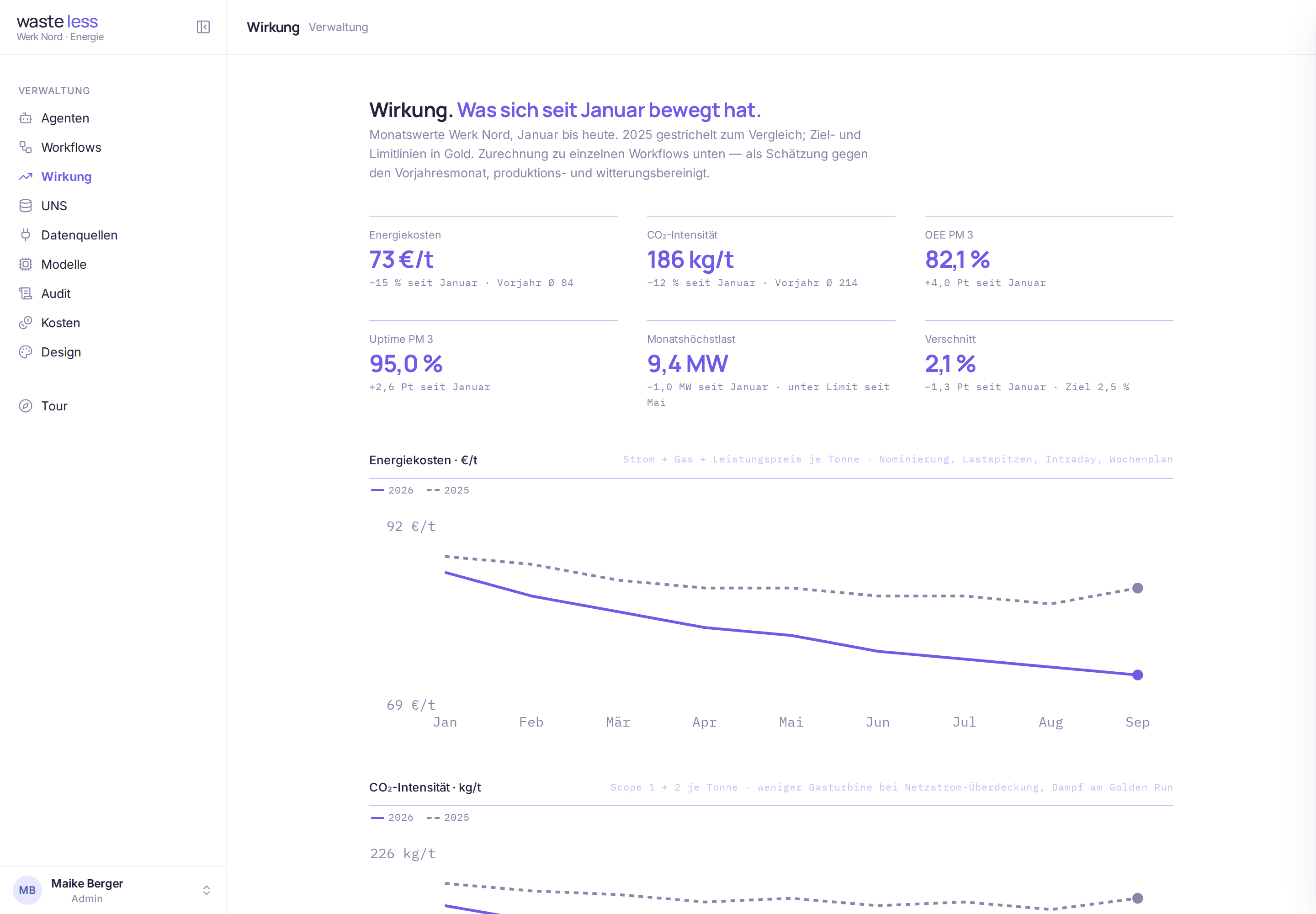Click the VERWALTUNG section header in sidebar

pyautogui.click(x=54, y=90)
